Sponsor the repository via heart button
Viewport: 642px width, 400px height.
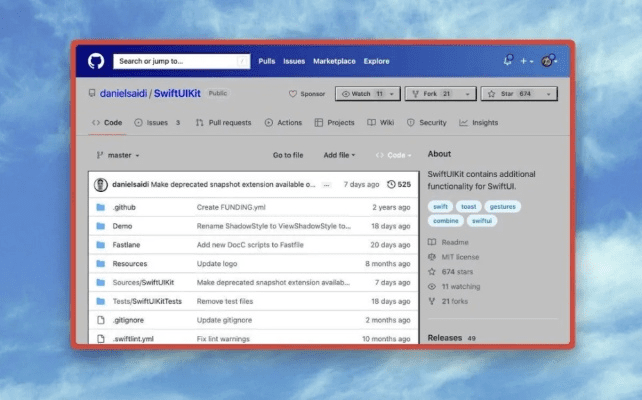point(307,94)
